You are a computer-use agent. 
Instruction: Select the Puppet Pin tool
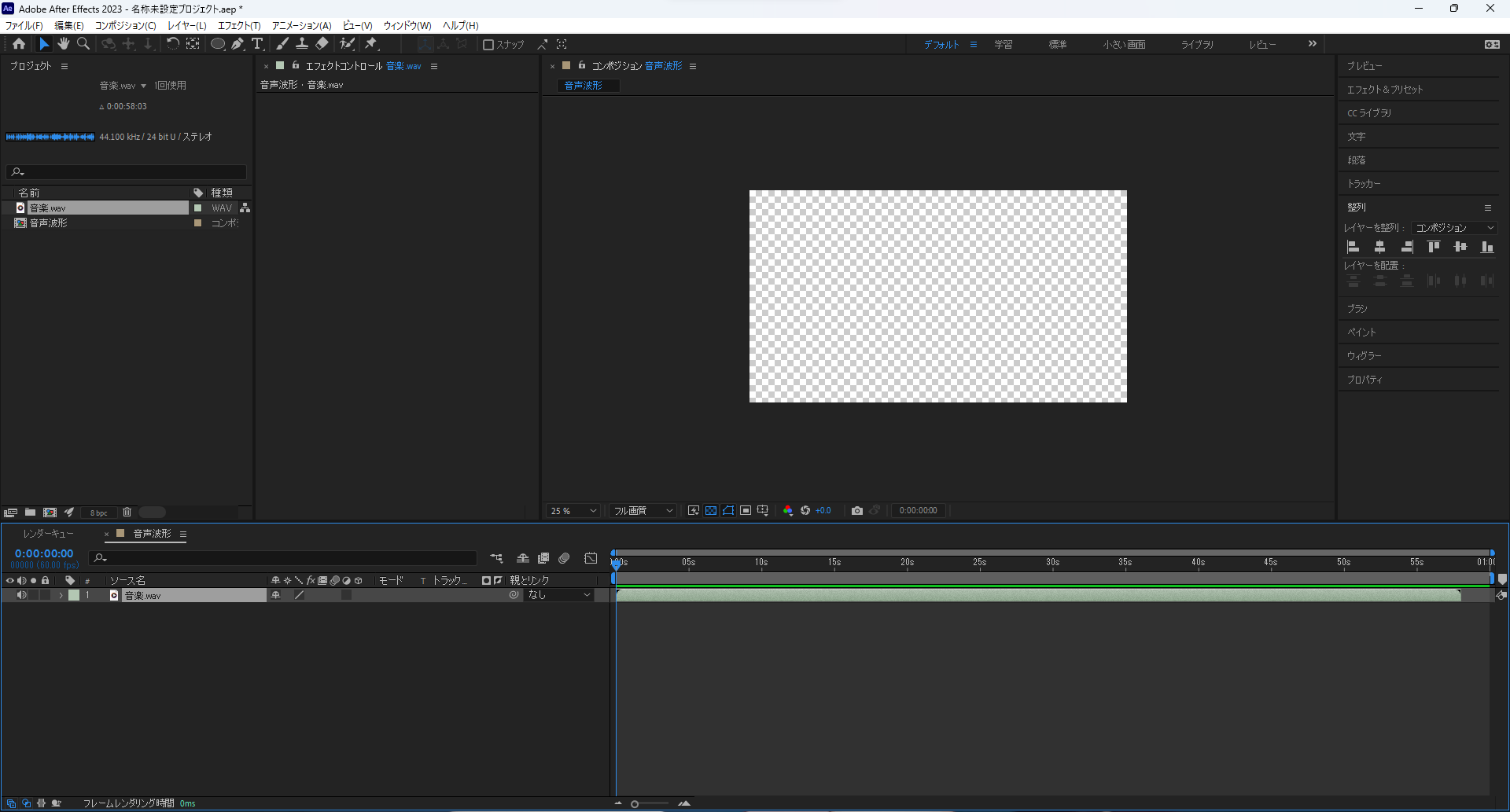point(371,44)
